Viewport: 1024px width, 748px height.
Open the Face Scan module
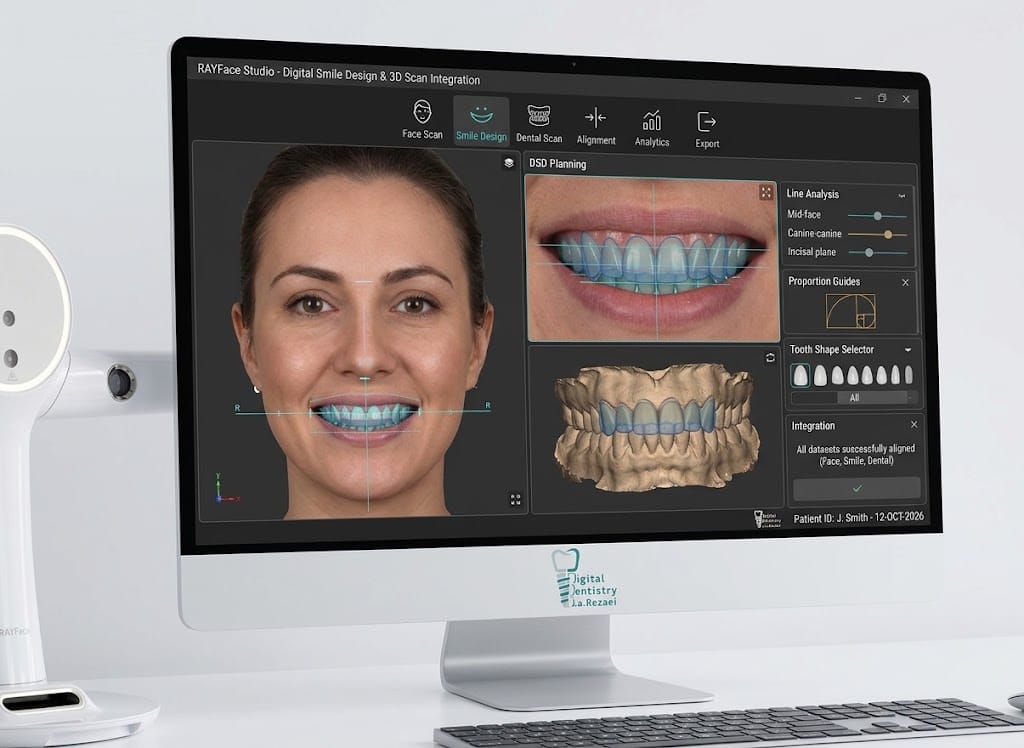[x=422, y=120]
